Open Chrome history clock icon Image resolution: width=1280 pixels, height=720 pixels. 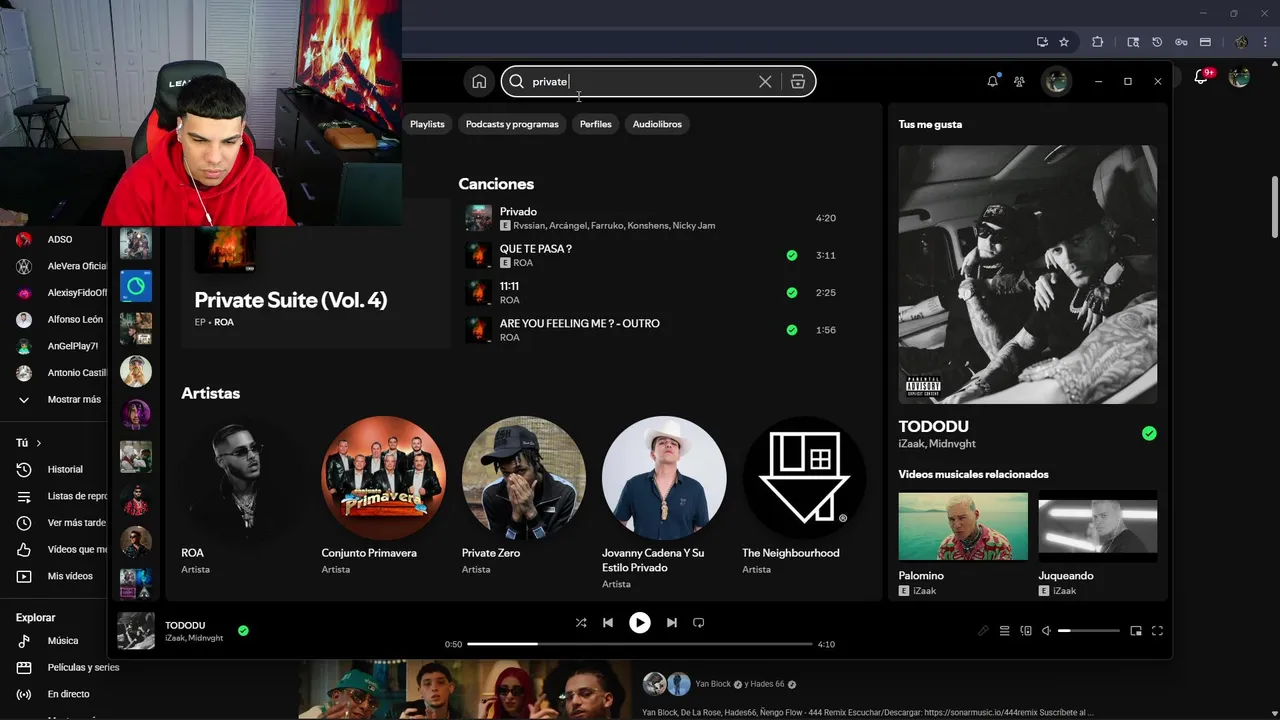pyautogui.click(x=1157, y=42)
